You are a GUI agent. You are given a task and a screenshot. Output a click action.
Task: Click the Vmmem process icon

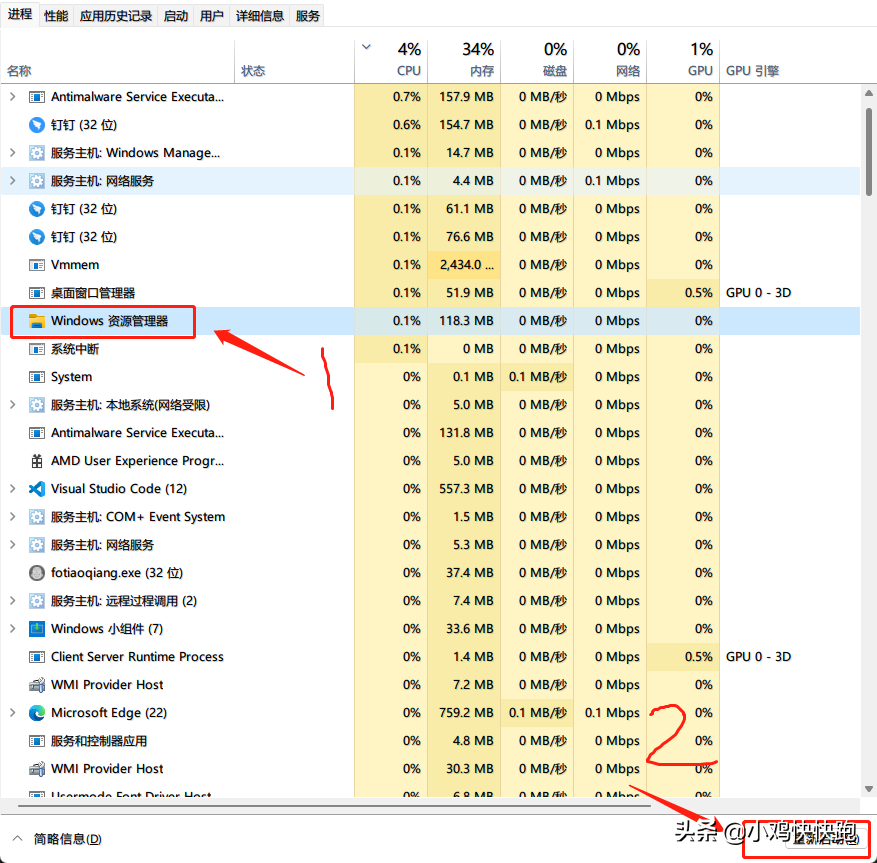(x=36, y=265)
